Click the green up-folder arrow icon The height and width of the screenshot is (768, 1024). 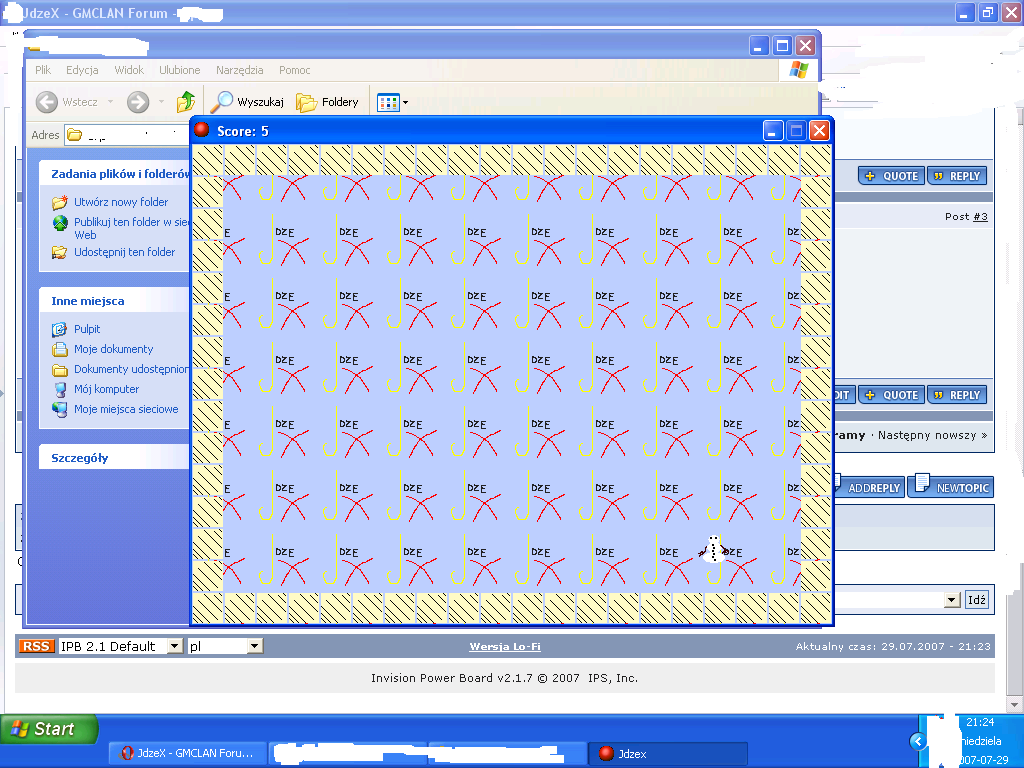coord(186,102)
